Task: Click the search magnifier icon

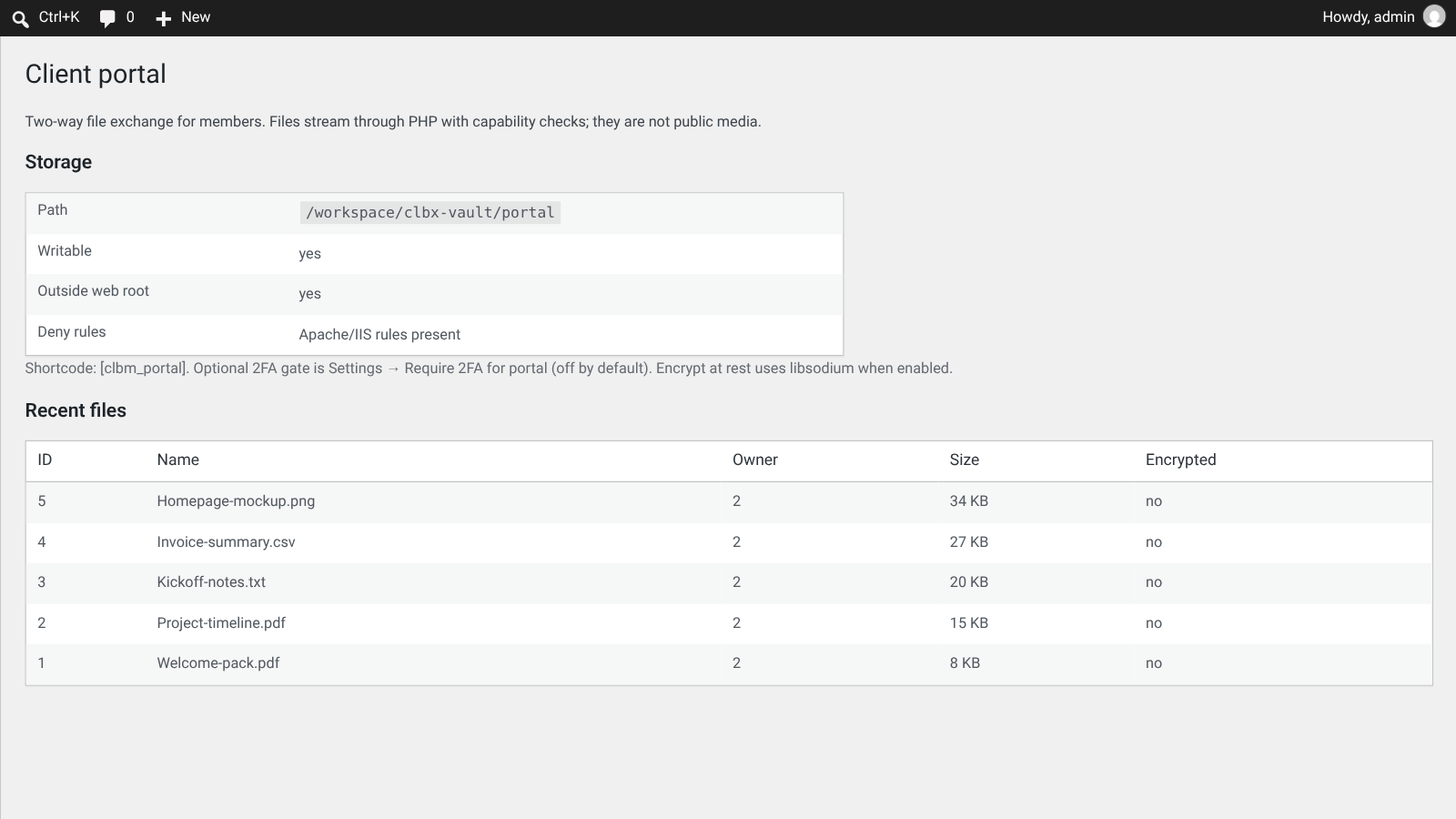Action: 20,18
